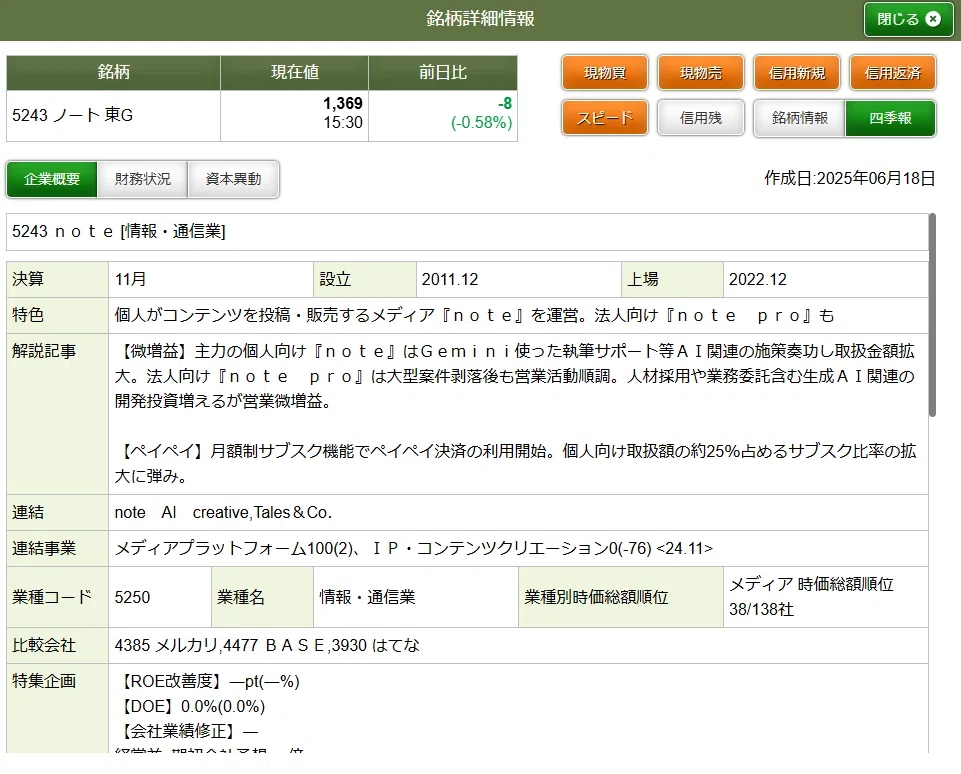Click title 銘柄詳細情報
Image resolution: width=961 pixels, height=774 pixels.
(480, 18)
